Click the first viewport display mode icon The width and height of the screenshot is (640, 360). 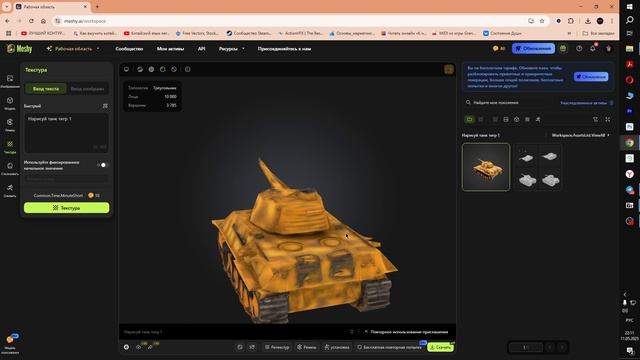tap(127, 69)
